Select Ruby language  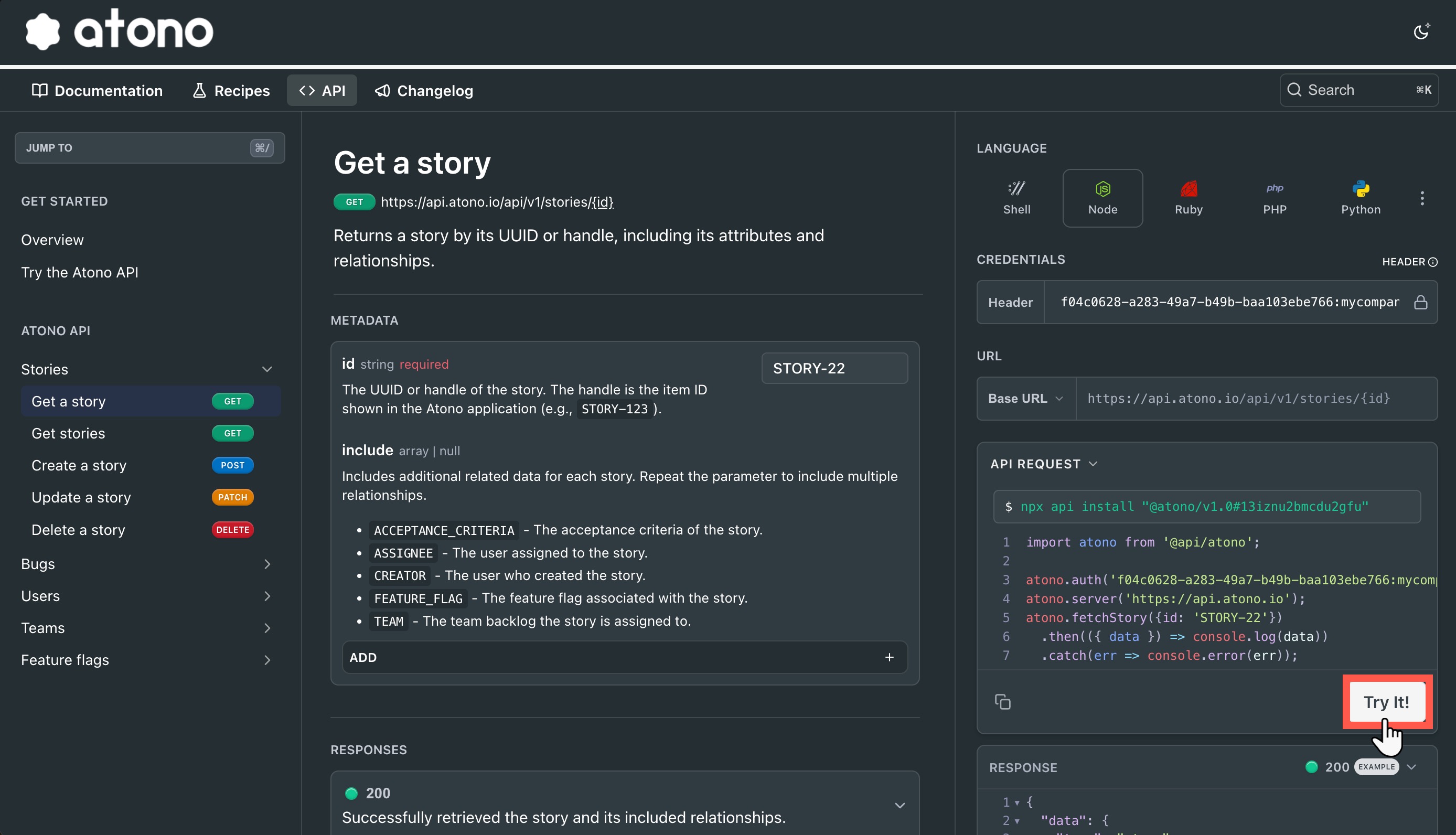pyautogui.click(x=1189, y=198)
